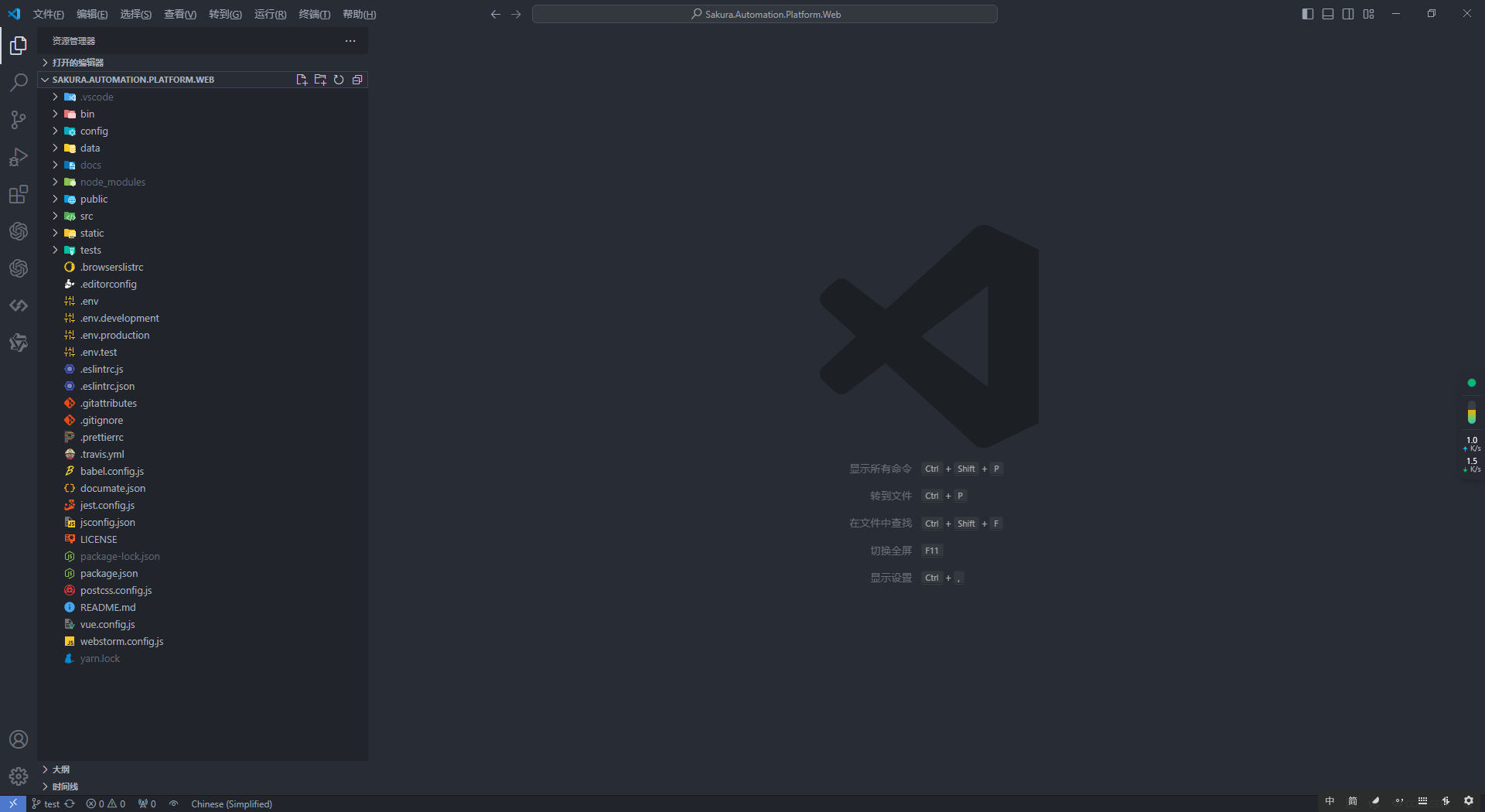The height and width of the screenshot is (812, 1485).
Task: Open the 转到(G) Go menu
Action: pyautogui.click(x=225, y=14)
